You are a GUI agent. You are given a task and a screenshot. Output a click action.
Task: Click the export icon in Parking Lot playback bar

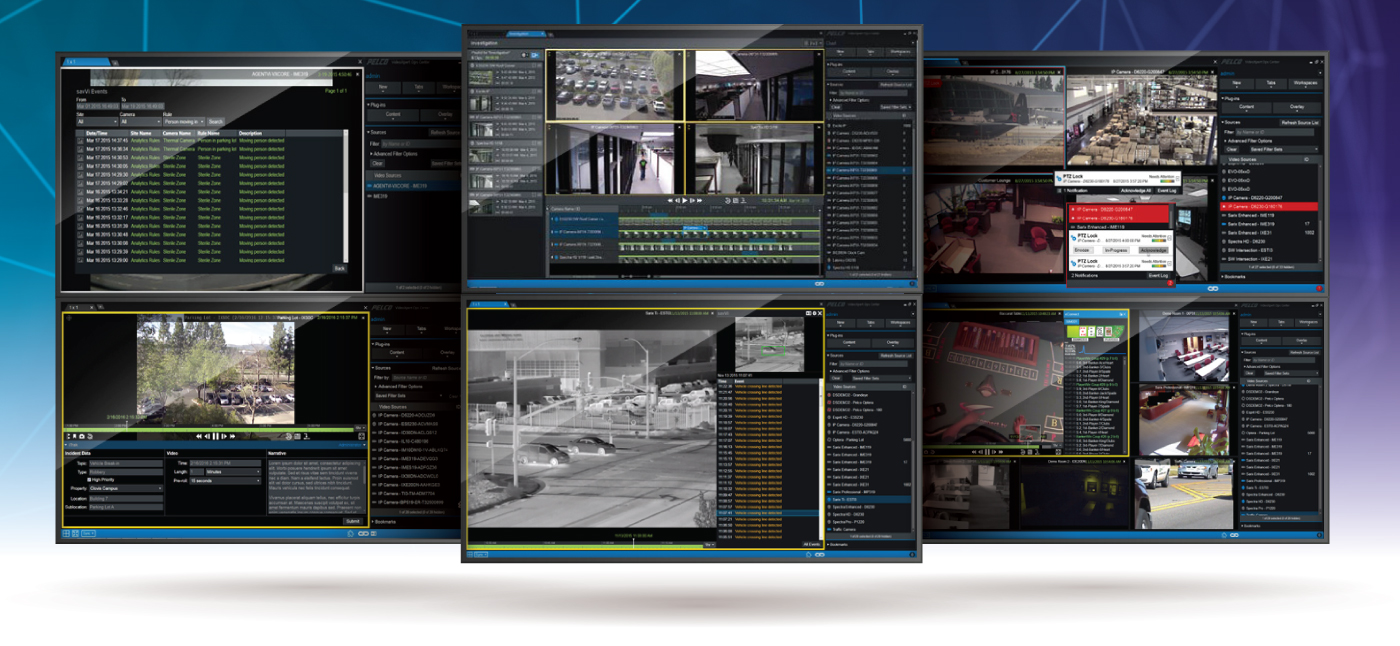306,436
